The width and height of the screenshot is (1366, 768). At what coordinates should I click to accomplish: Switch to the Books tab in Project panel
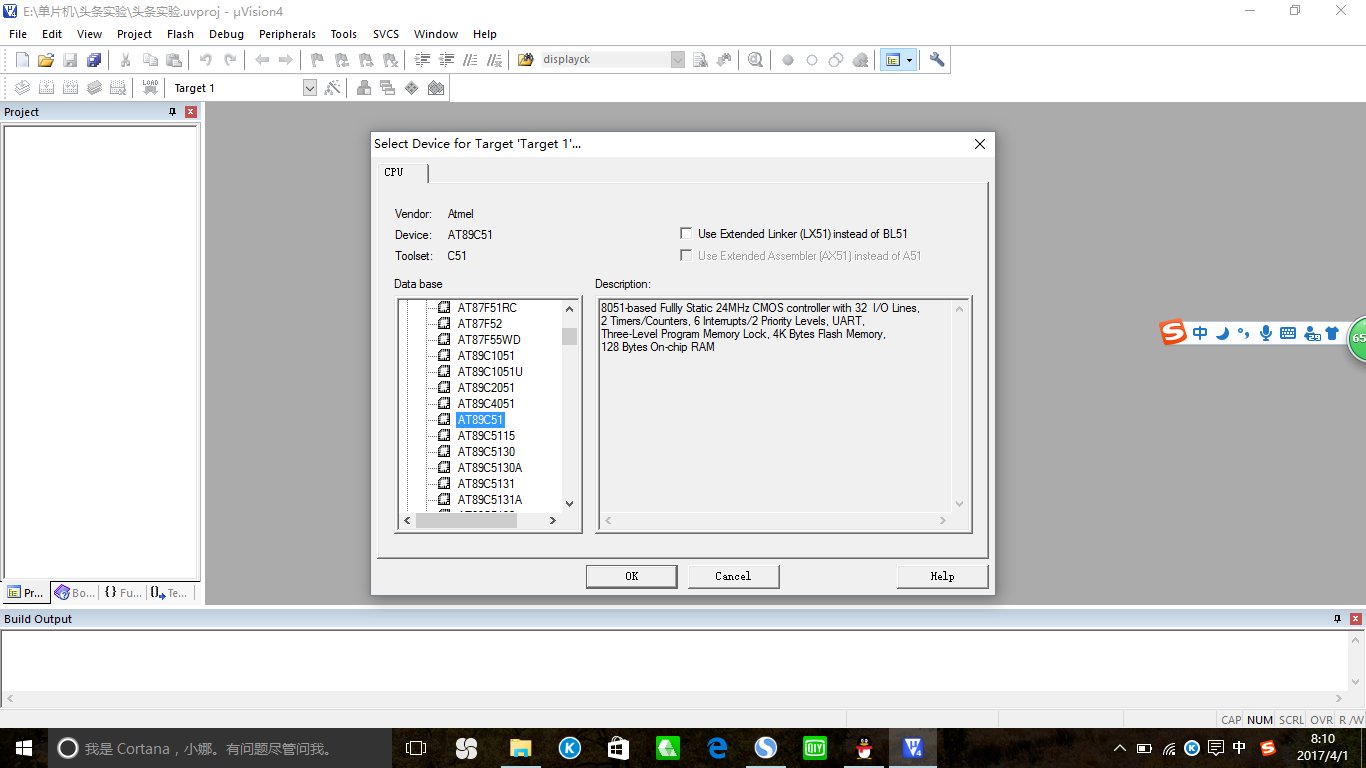(75, 593)
